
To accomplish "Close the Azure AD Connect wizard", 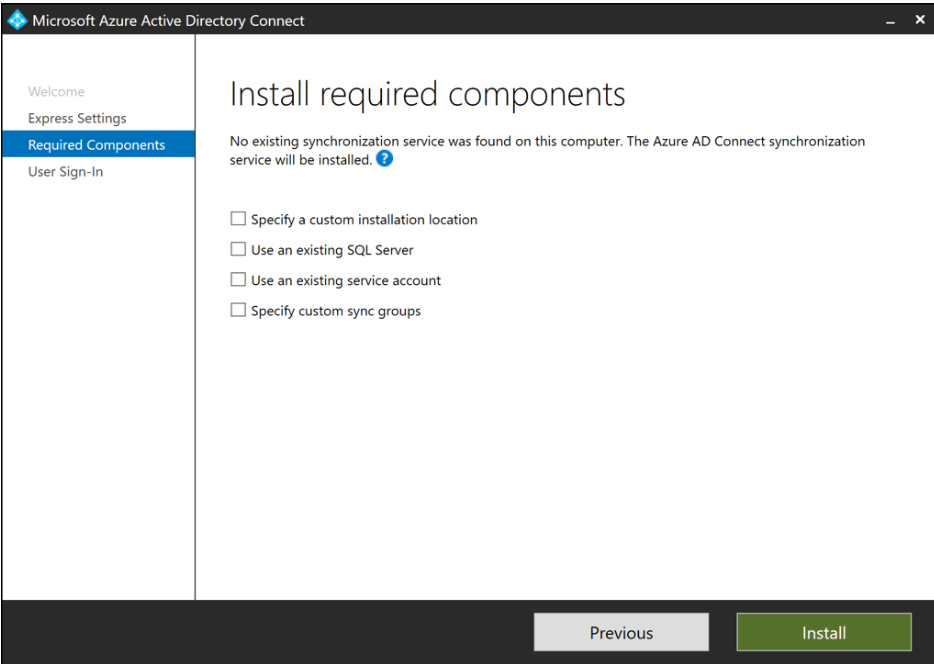I will point(919,19).
